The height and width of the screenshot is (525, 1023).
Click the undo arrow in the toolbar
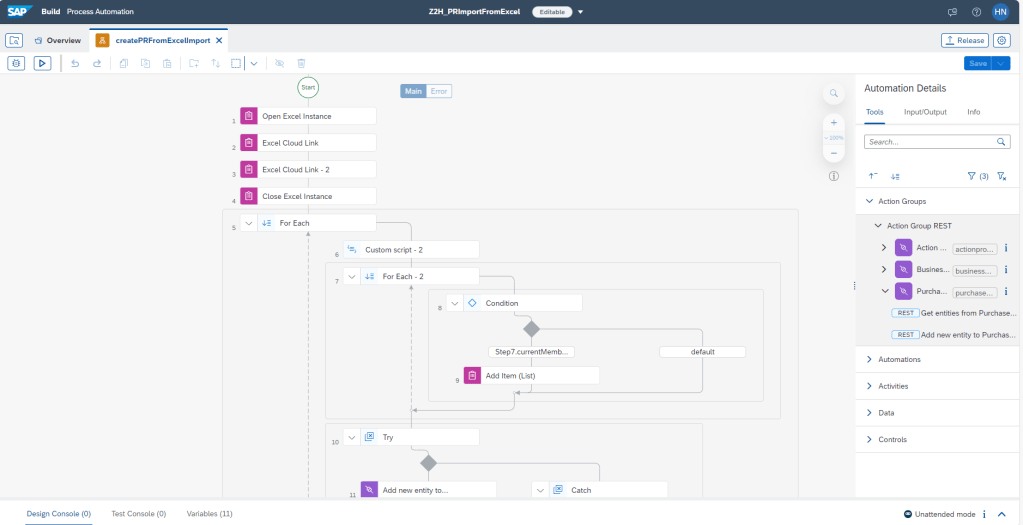click(x=75, y=63)
